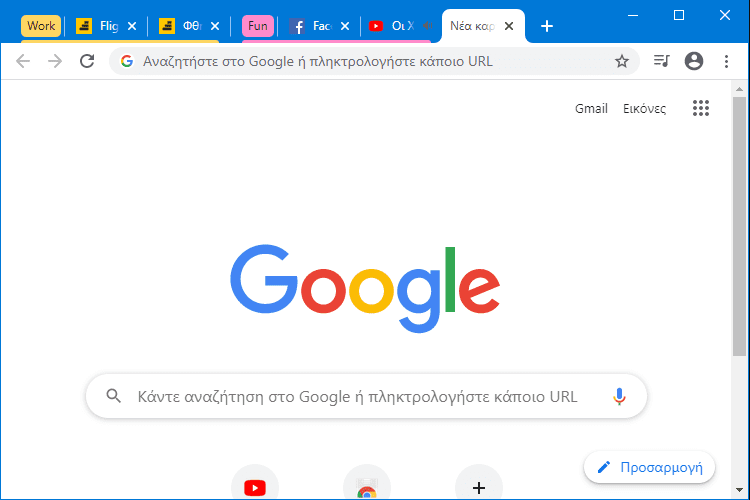Close the Flig tab
Viewport: 750px width, 500px height.
(132, 26)
